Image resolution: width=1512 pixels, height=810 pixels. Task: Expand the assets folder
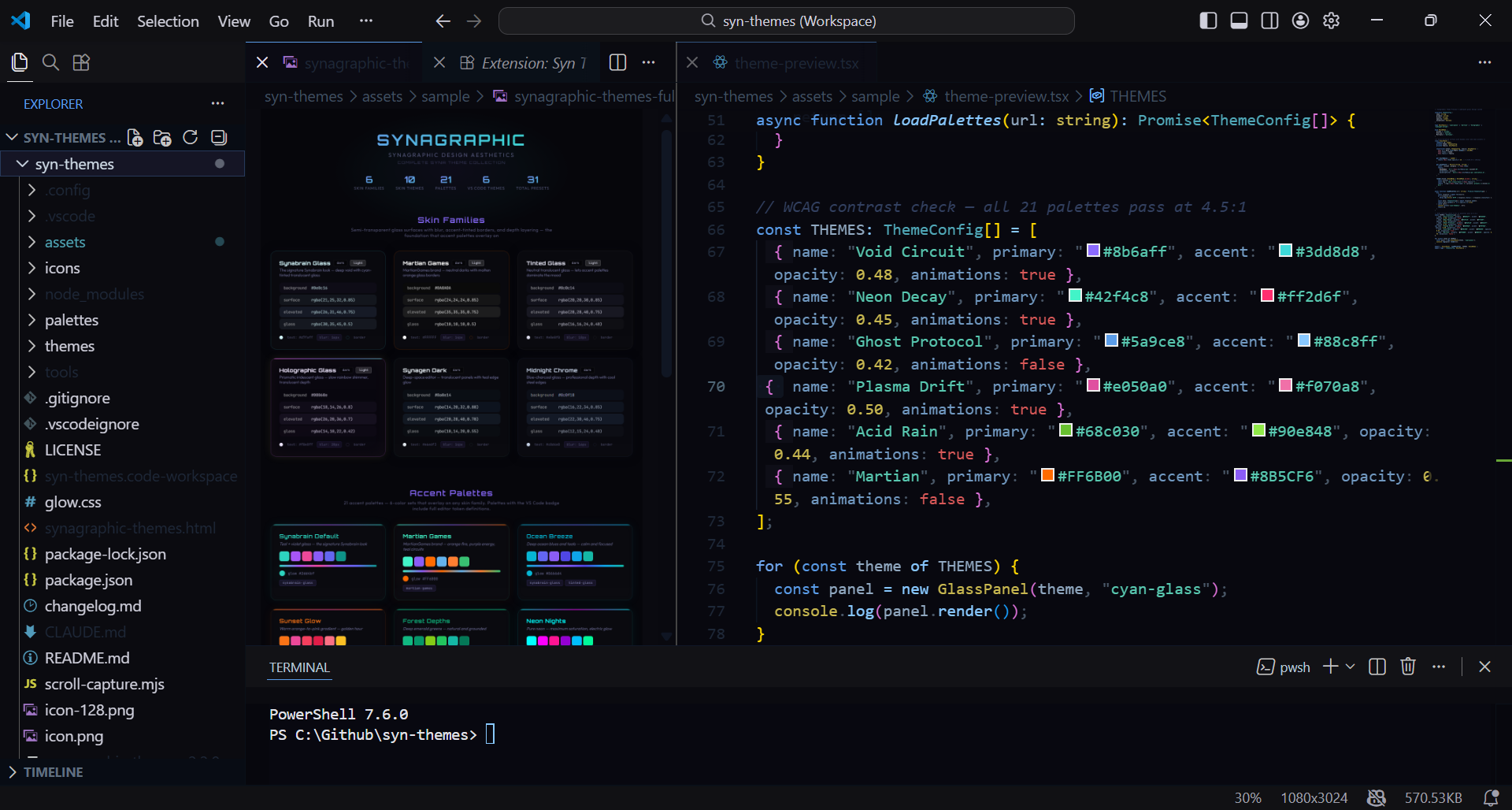[x=31, y=242]
